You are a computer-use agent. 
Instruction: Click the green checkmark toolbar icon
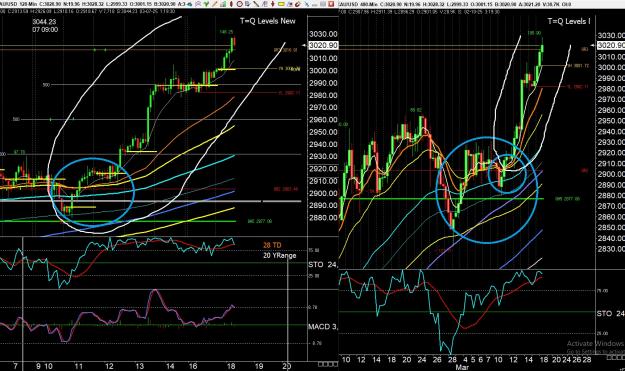point(206,4)
